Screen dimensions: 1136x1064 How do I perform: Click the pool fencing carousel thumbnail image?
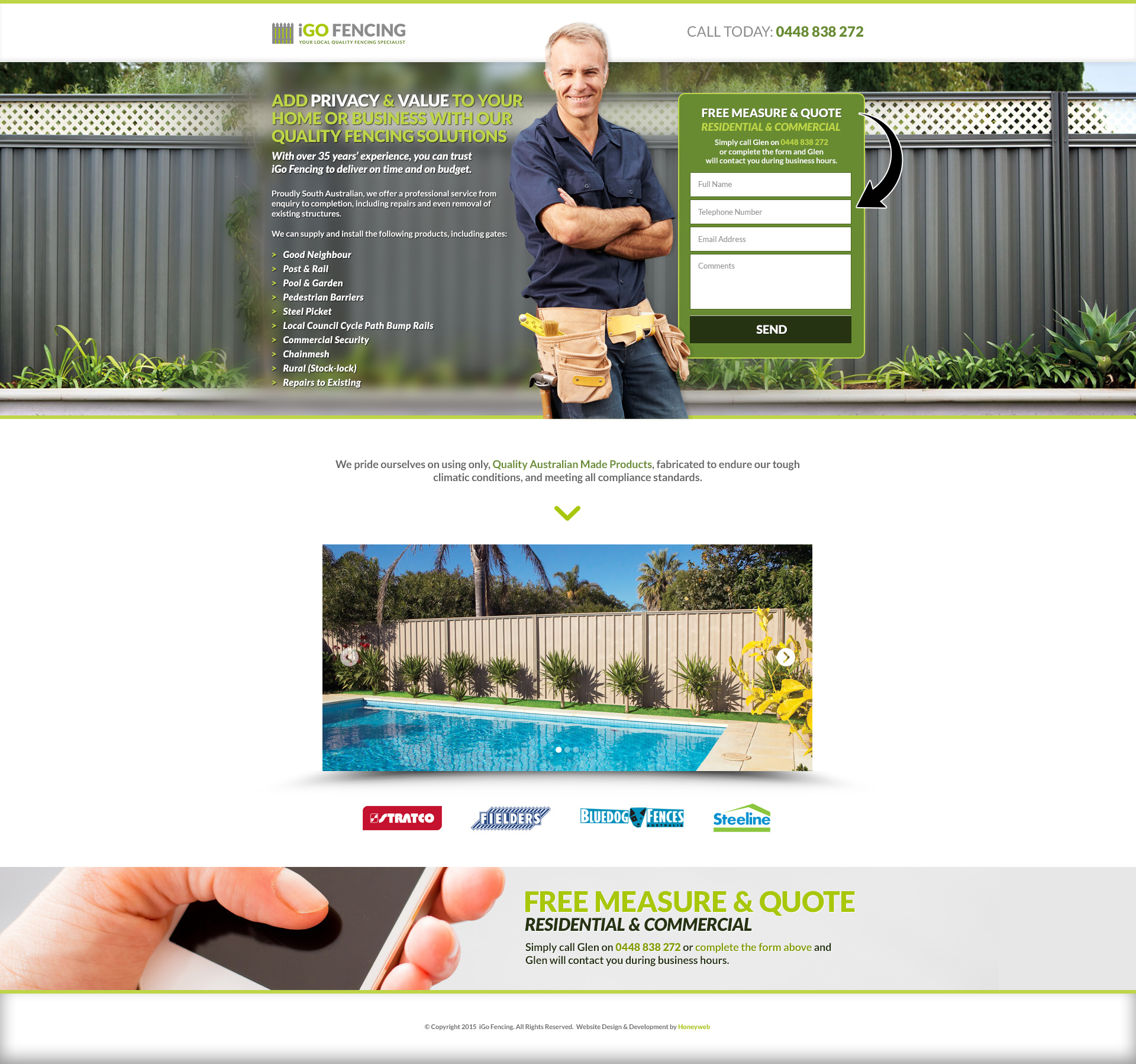pyautogui.click(x=558, y=750)
